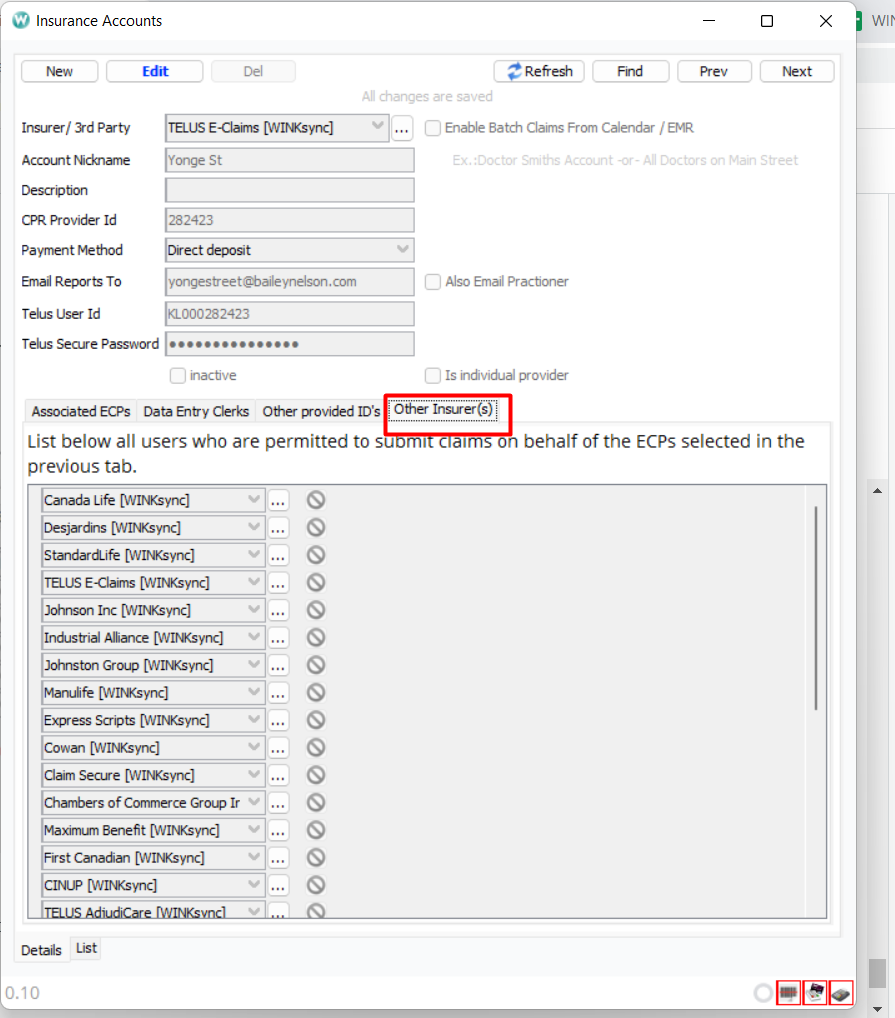Remove the Johnson Inc insurer row
Viewport: 895px width, 1018px height.
tap(316, 610)
